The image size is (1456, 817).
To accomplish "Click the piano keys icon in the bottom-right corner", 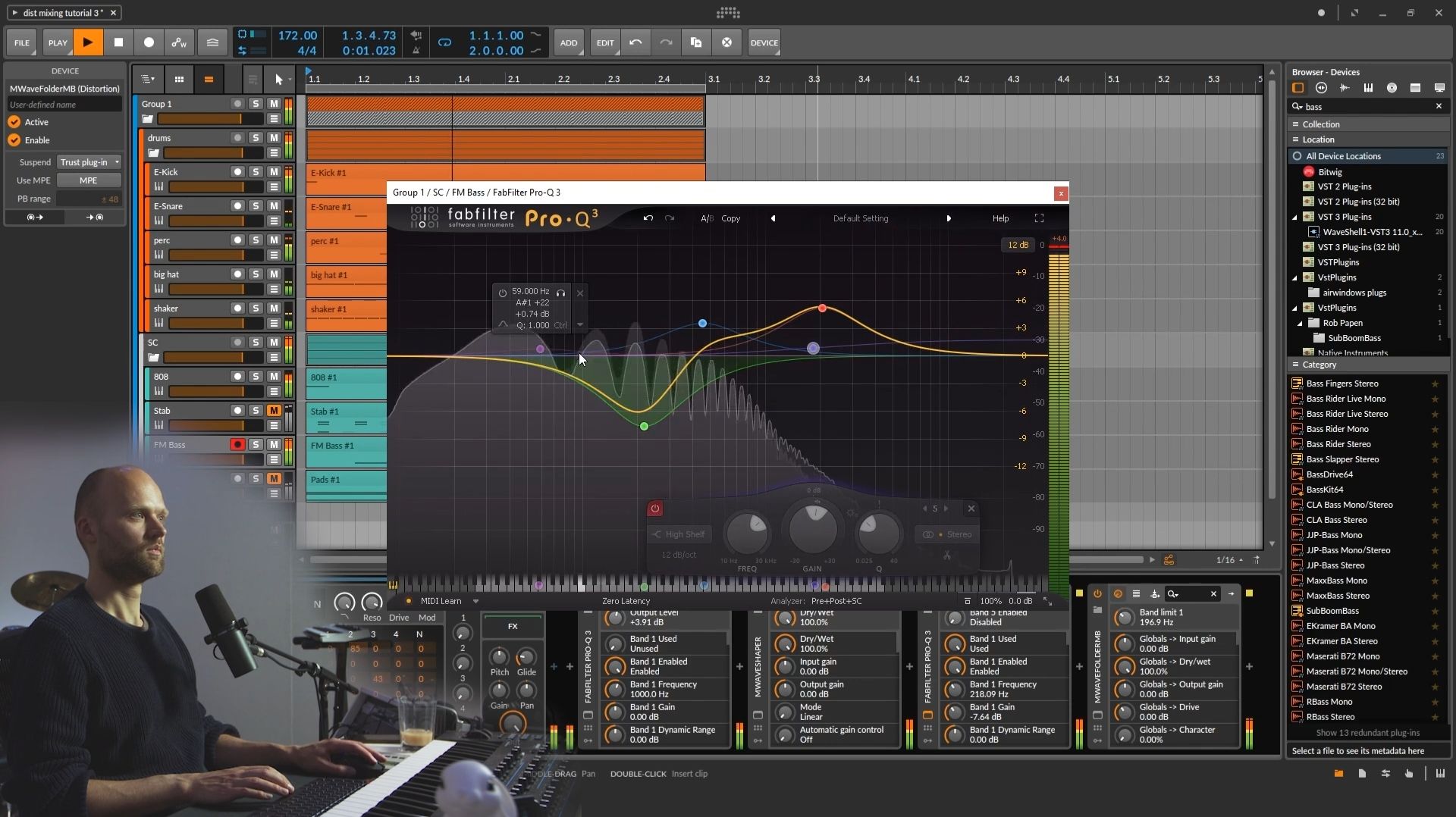I will 1440,774.
